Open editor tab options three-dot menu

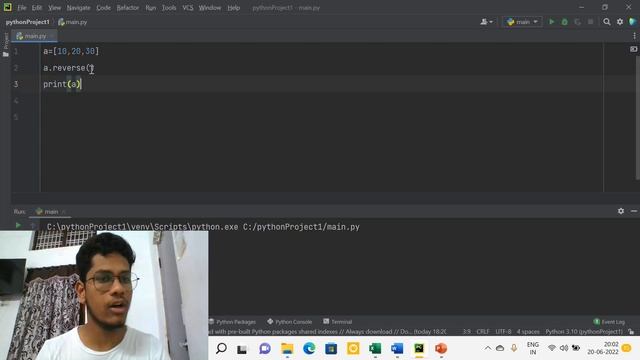[634, 36]
